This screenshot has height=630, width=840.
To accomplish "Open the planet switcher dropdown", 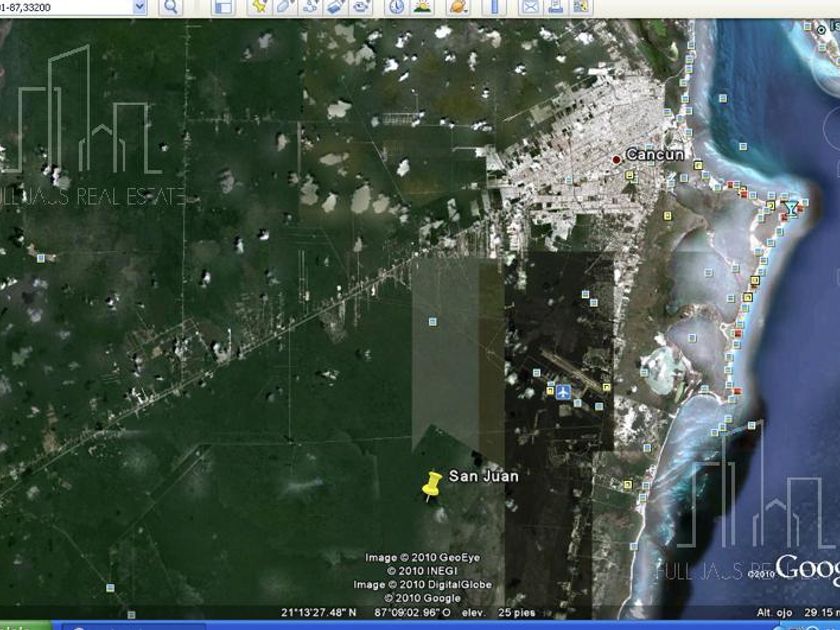I will (x=458, y=6).
